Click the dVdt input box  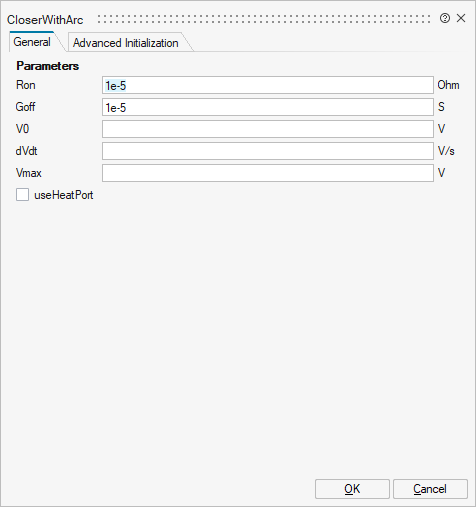point(268,151)
